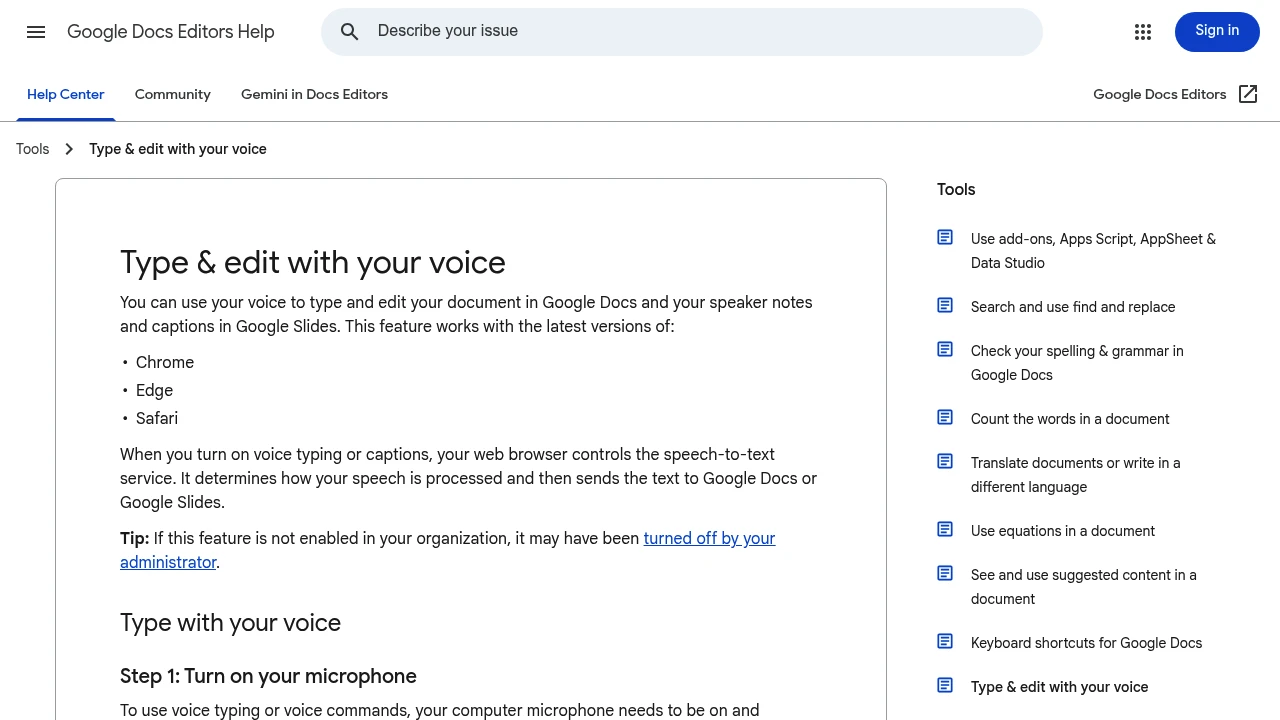Click the Google Docs Editors Help title
Screen dimensions: 1280x720
click(171, 32)
